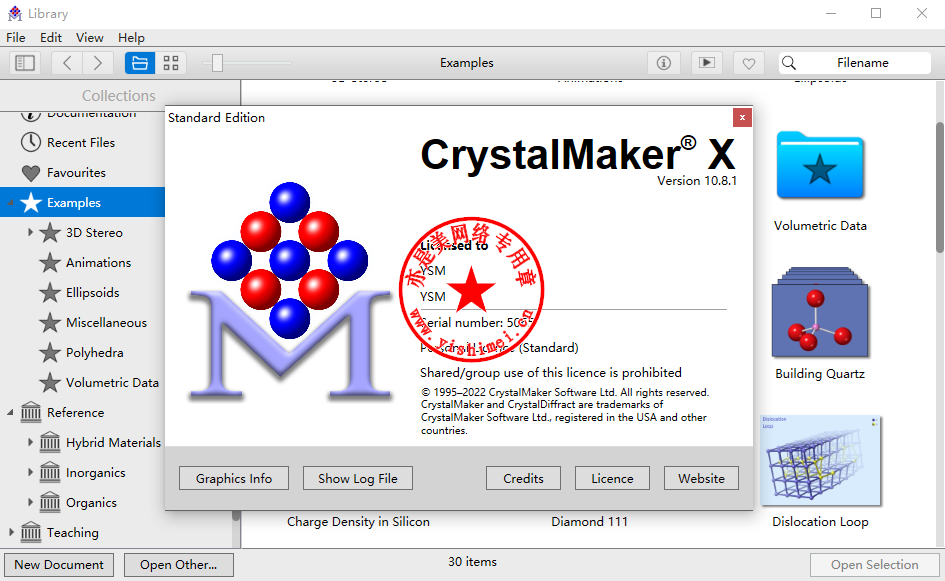945x581 pixels.
Task: Click the Hybrid Materials building icon
Action: pos(50,442)
